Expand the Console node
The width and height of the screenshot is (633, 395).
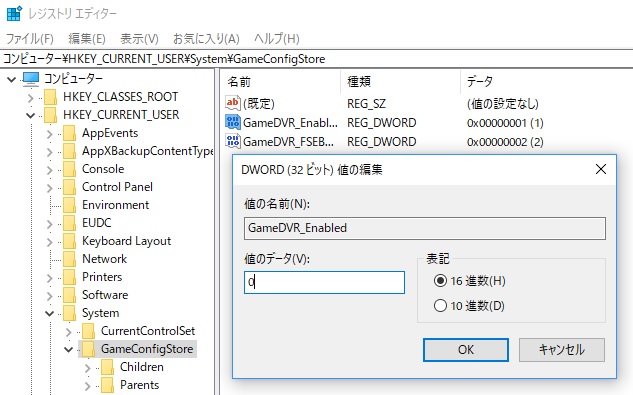click(50, 170)
